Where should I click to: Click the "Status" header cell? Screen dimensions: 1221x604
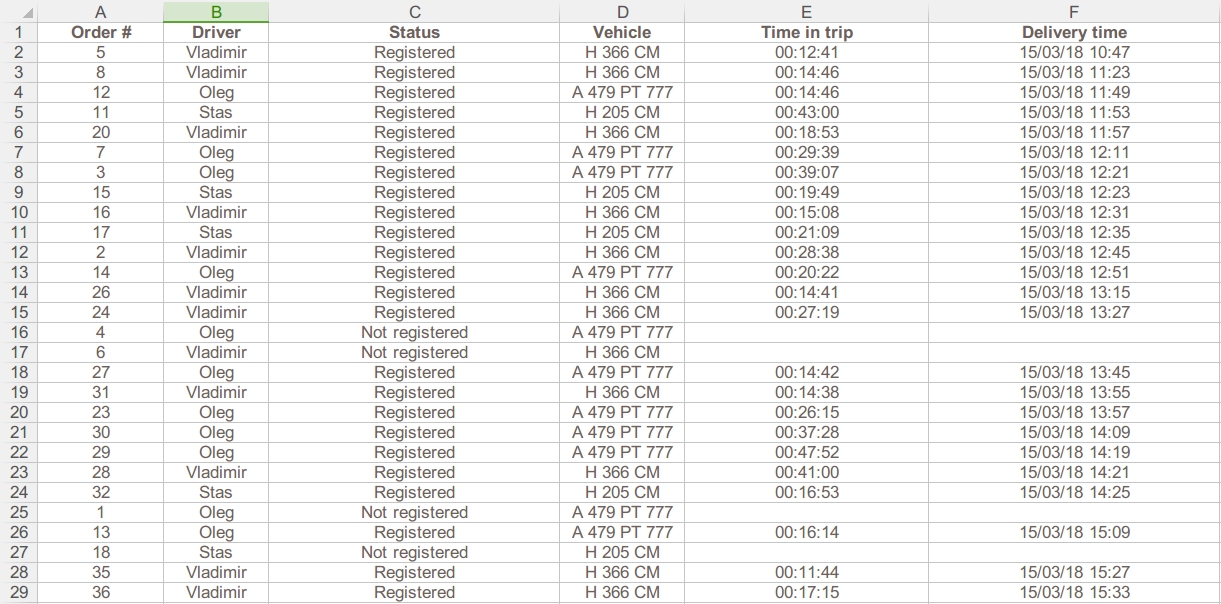coord(414,32)
